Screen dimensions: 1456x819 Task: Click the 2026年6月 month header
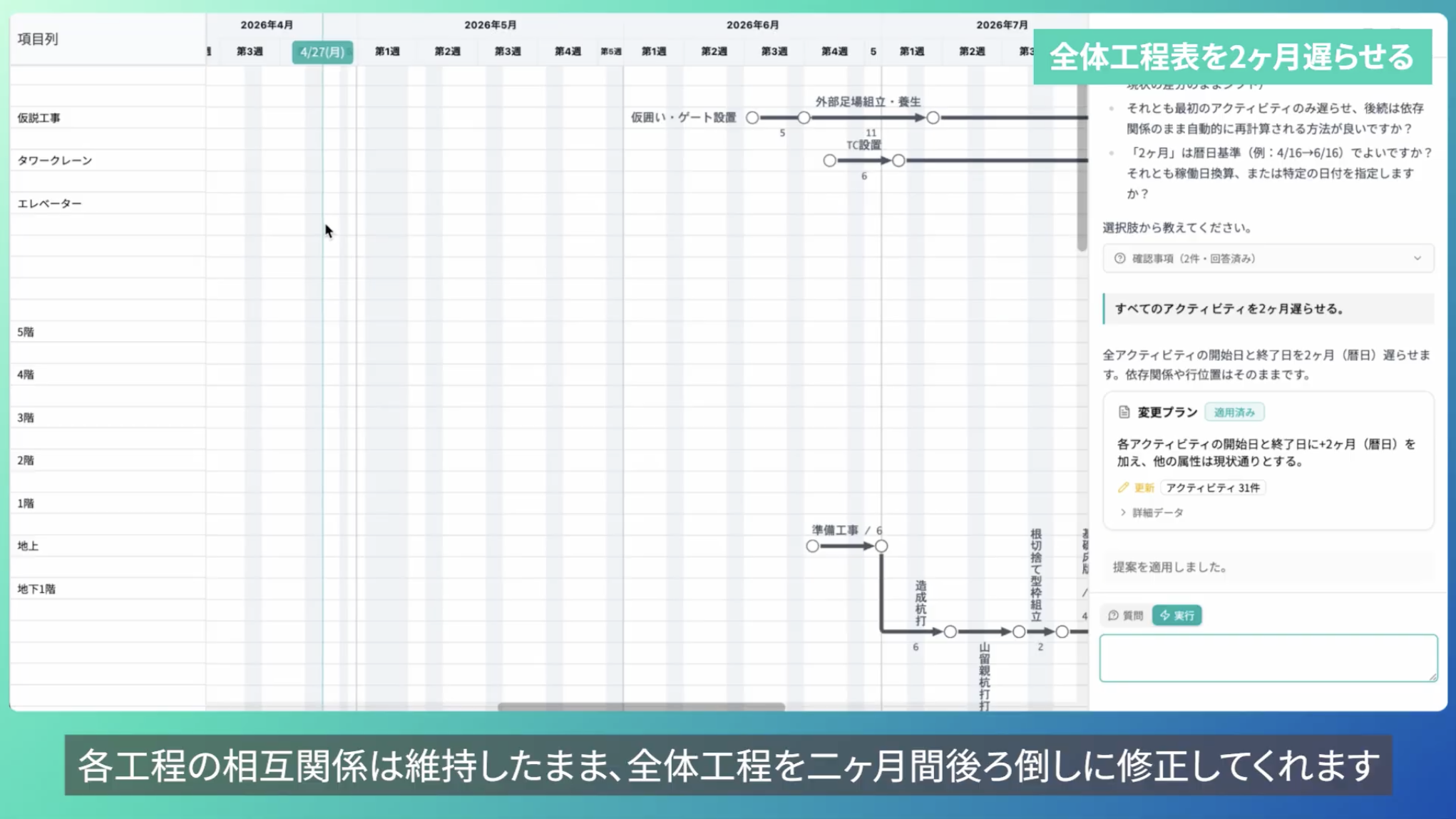click(752, 25)
